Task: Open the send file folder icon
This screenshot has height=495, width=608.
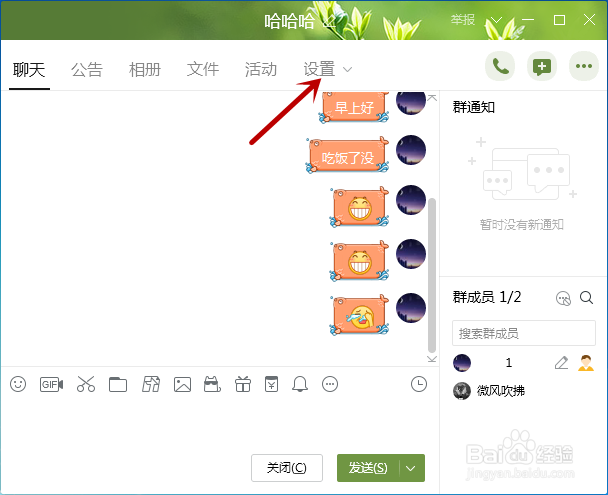Action: [x=118, y=385]
